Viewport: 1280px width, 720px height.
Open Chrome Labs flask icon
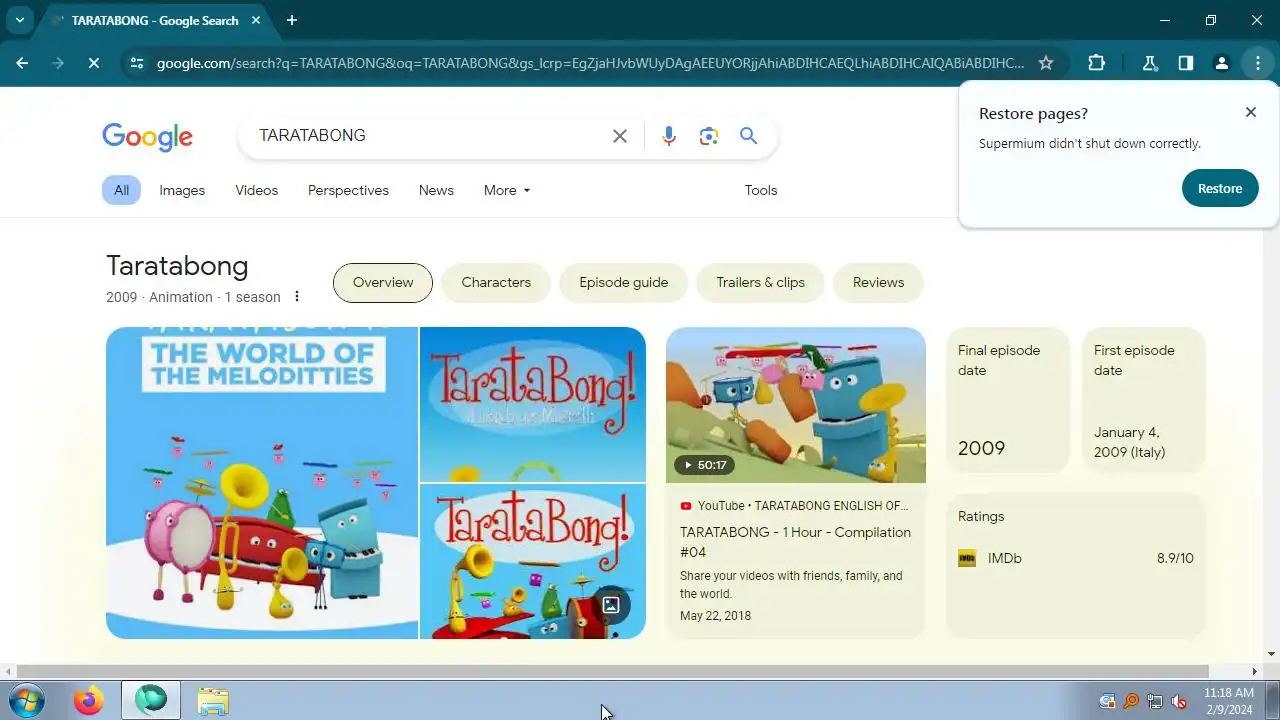click(x=1150, y=63)
